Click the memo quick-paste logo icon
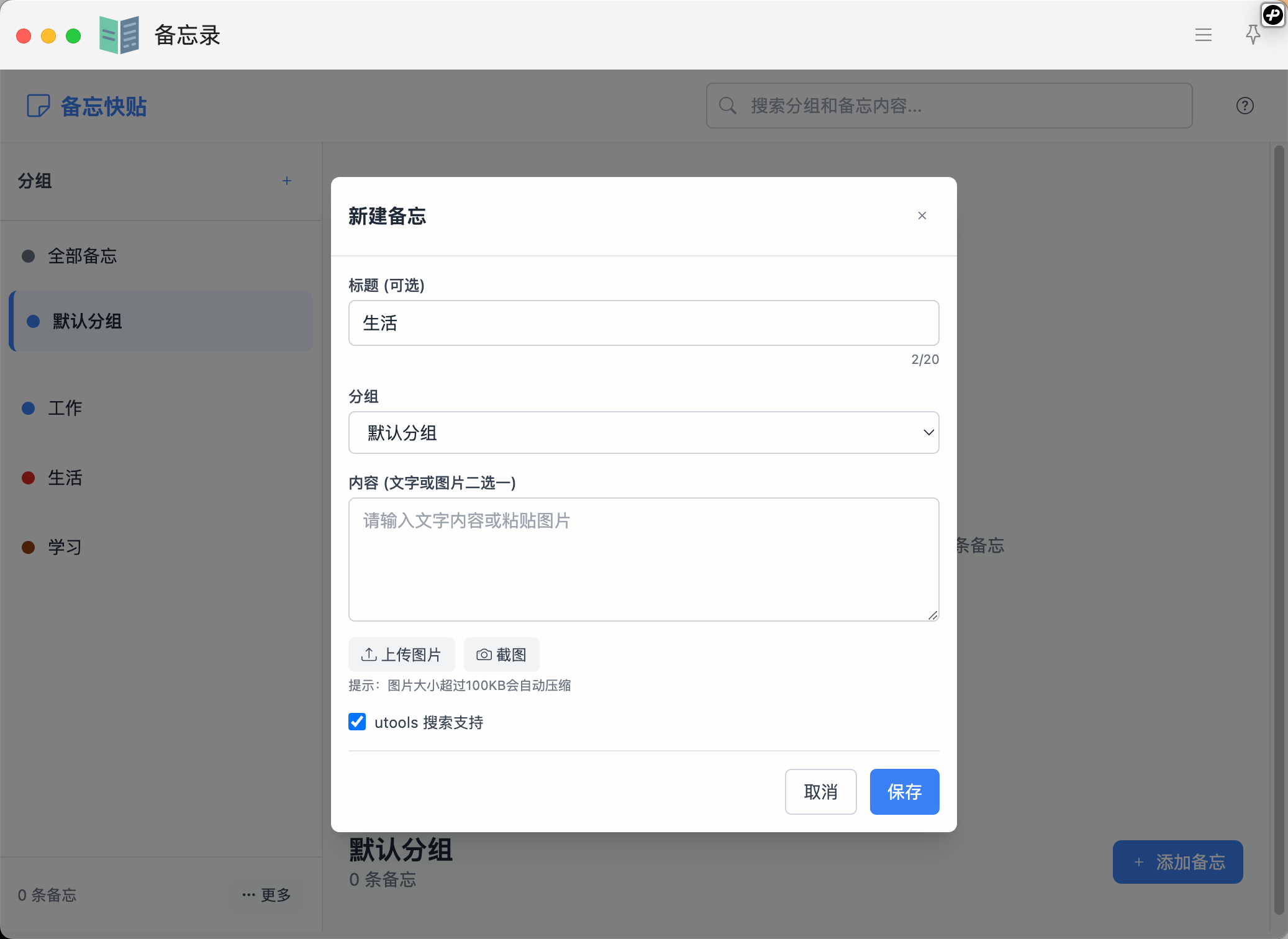The height and width of the screenshot is (939, 1288). [x=38, y=106]
